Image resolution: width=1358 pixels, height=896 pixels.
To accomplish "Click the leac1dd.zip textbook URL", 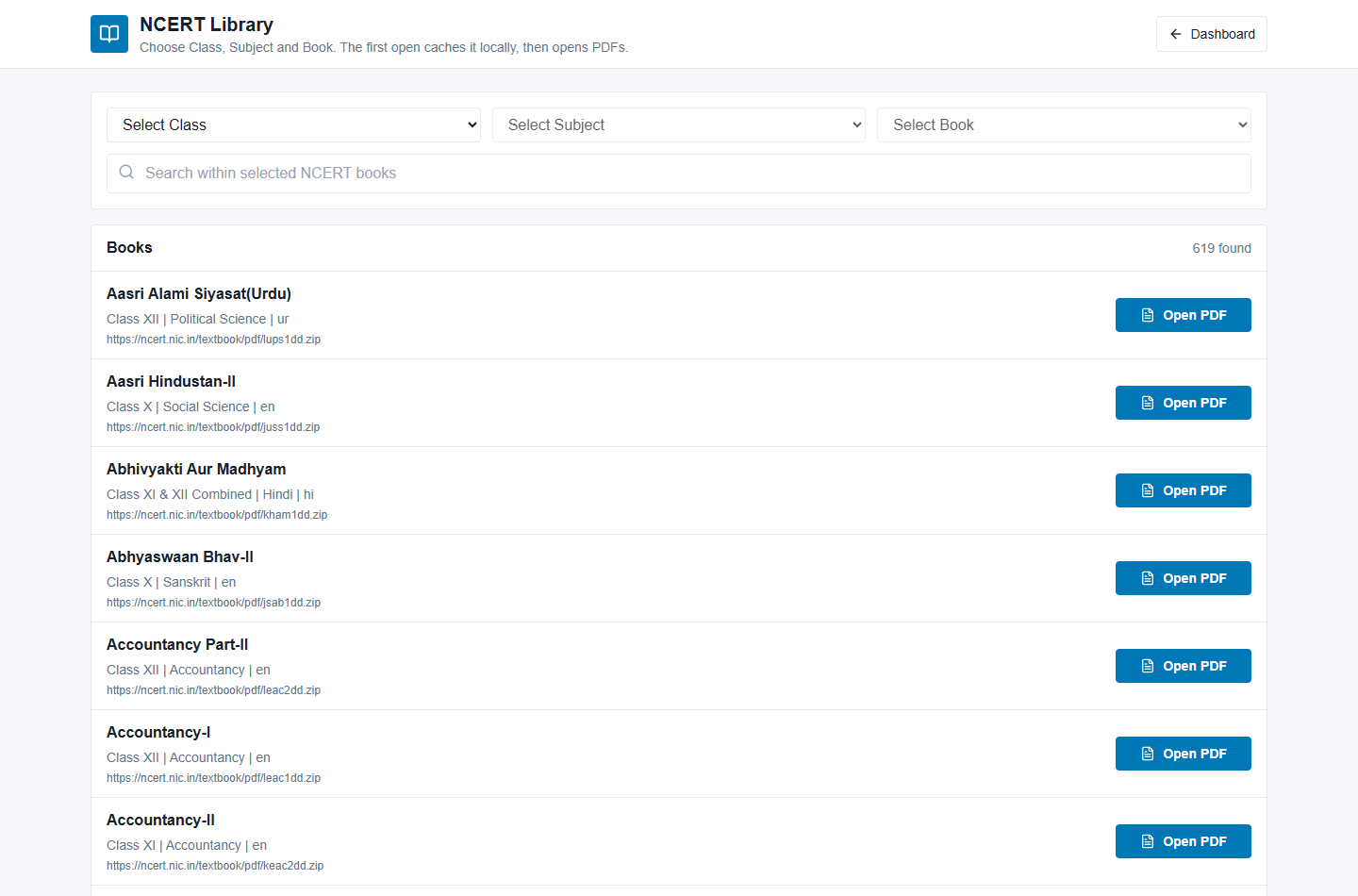I will coord(214,778).
